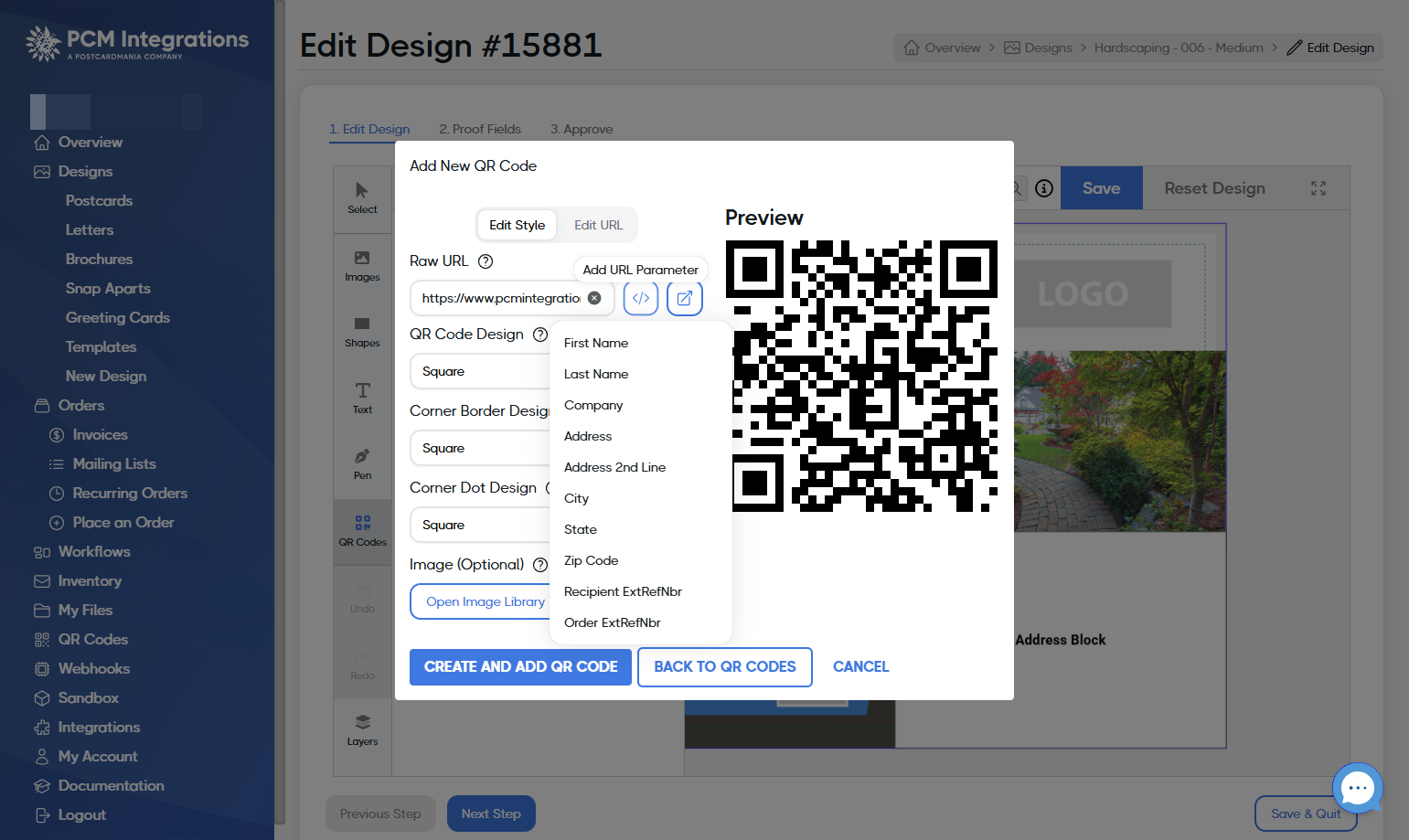1409x840 pixels.
Task: Open the Corner Border Design dropdown
Action: (x=480, y=449)
